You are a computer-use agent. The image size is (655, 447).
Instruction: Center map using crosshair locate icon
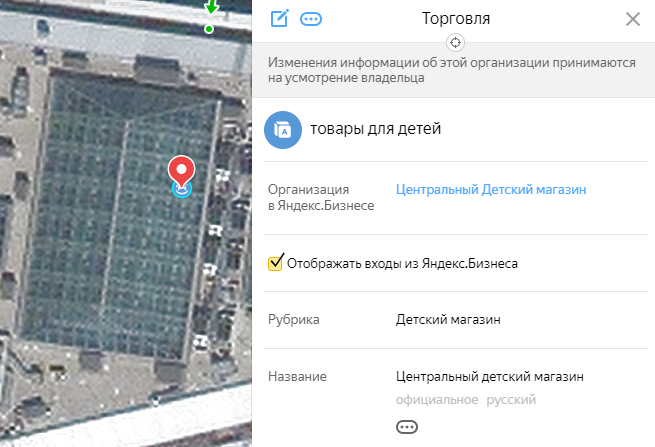(x=455, y=43)
